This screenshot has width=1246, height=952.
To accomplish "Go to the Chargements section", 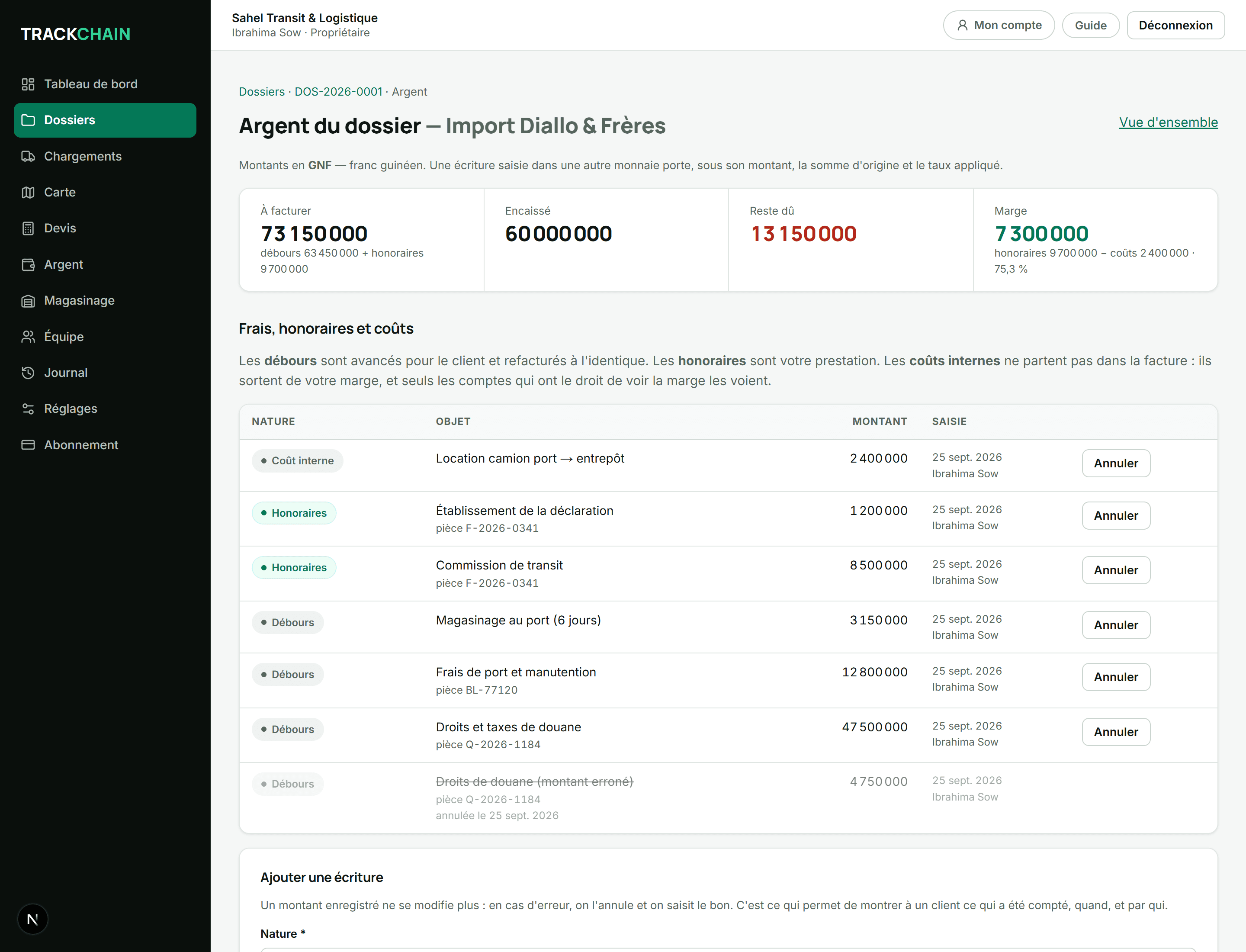I will tap(105, 156).
